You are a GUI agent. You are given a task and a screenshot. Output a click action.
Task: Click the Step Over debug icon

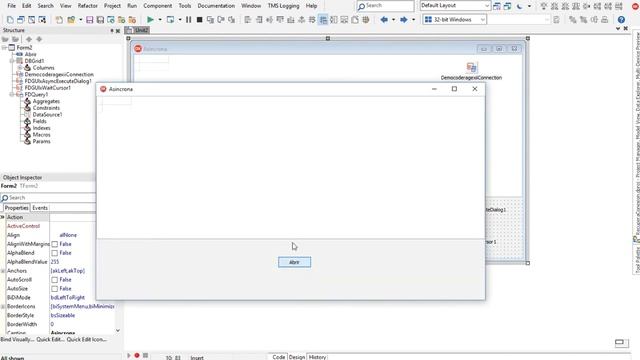221,20
